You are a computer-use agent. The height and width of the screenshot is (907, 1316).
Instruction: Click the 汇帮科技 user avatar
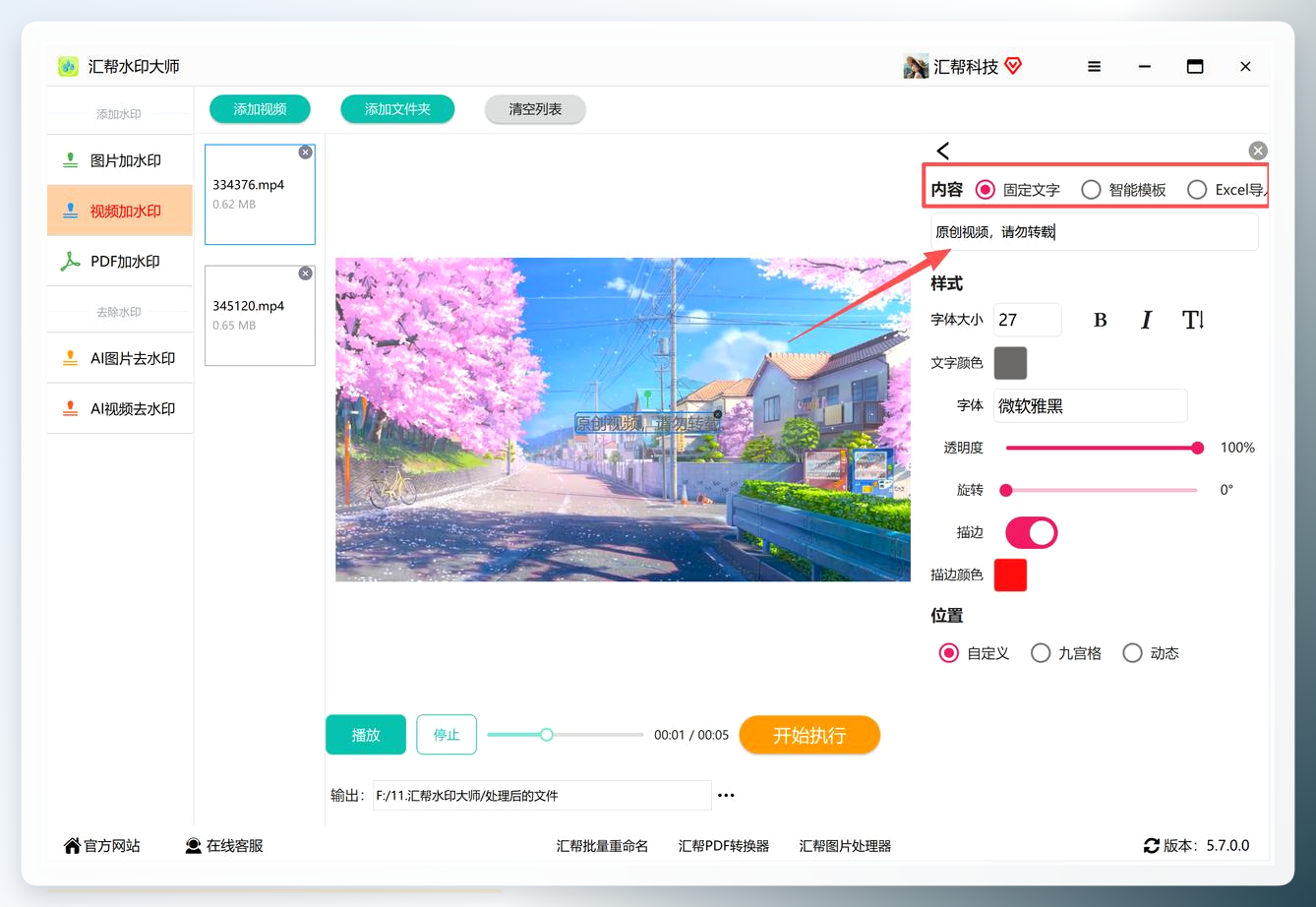point(916,66)
